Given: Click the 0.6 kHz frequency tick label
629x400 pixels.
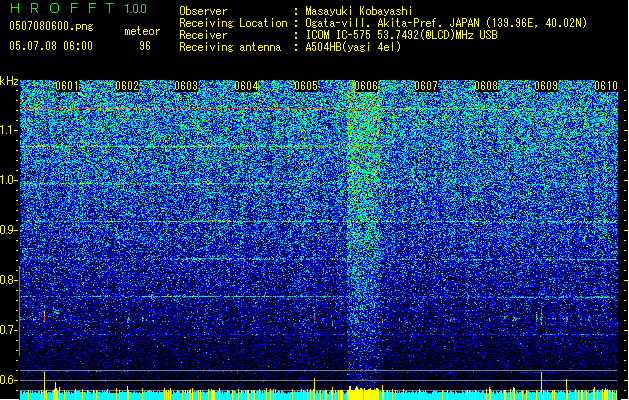Looking at the screenshot, I should [8, 380].
